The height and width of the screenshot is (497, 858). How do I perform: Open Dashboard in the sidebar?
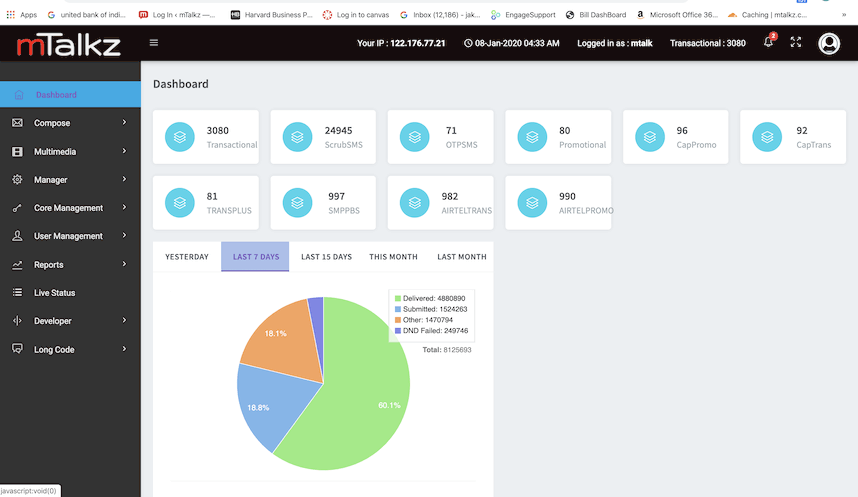point(56,95)
